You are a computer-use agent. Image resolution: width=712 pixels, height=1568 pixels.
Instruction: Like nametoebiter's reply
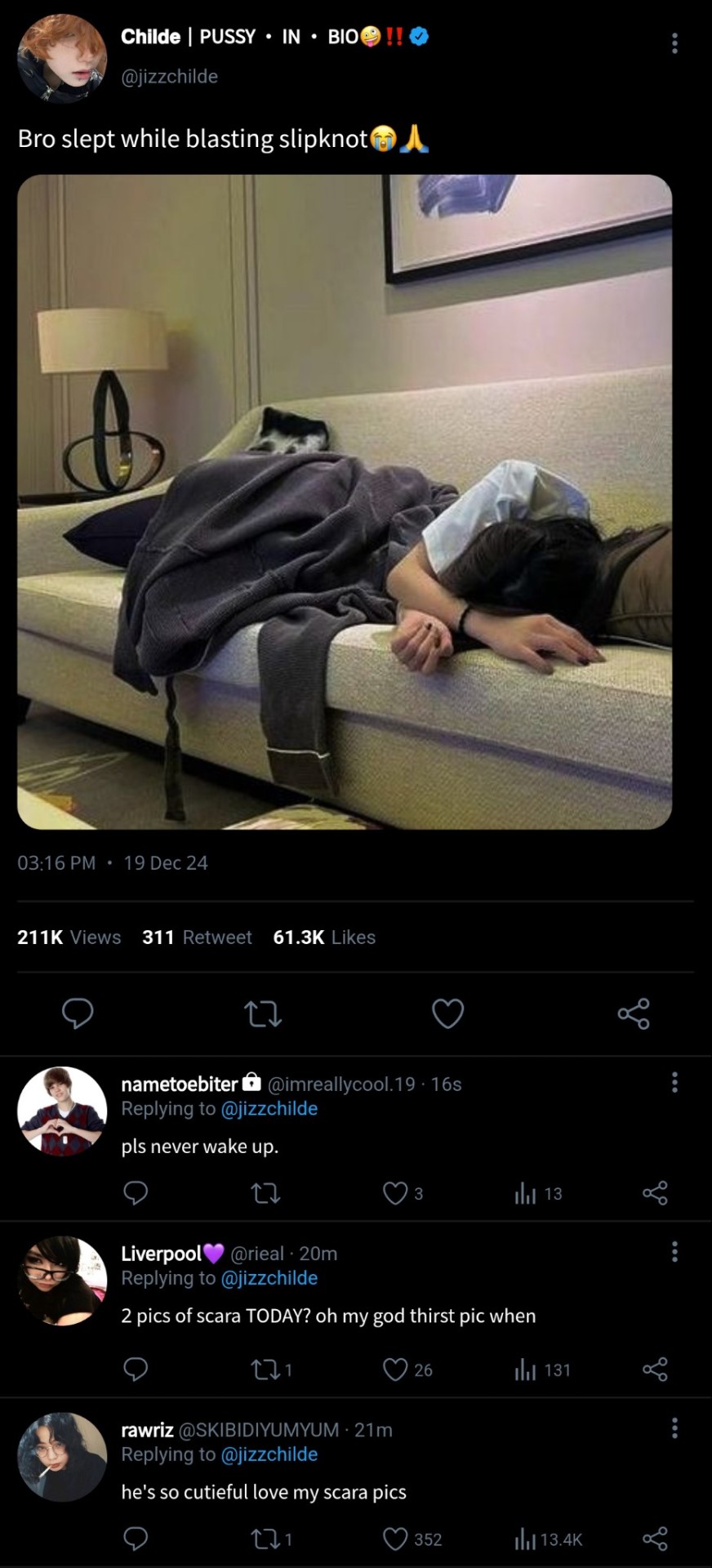tap(395, 1194)
